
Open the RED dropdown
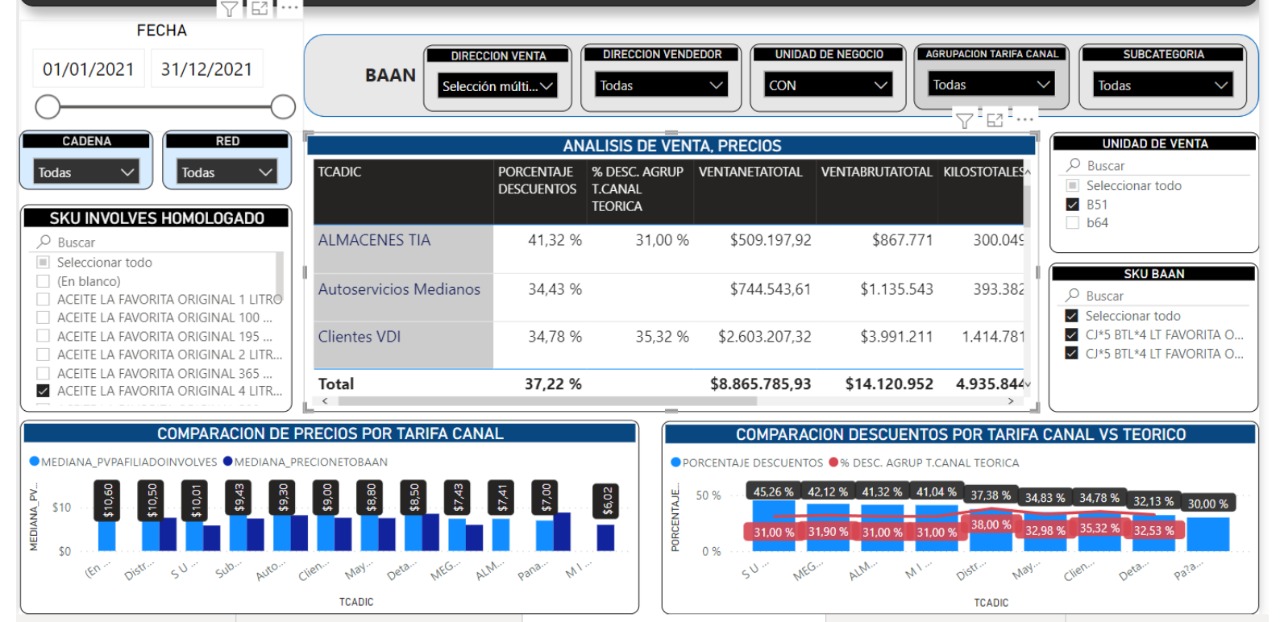coord(228,173)
